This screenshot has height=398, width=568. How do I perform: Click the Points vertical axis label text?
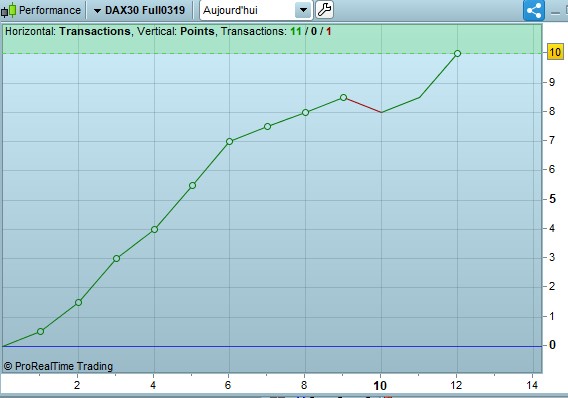tap(197, 32)
